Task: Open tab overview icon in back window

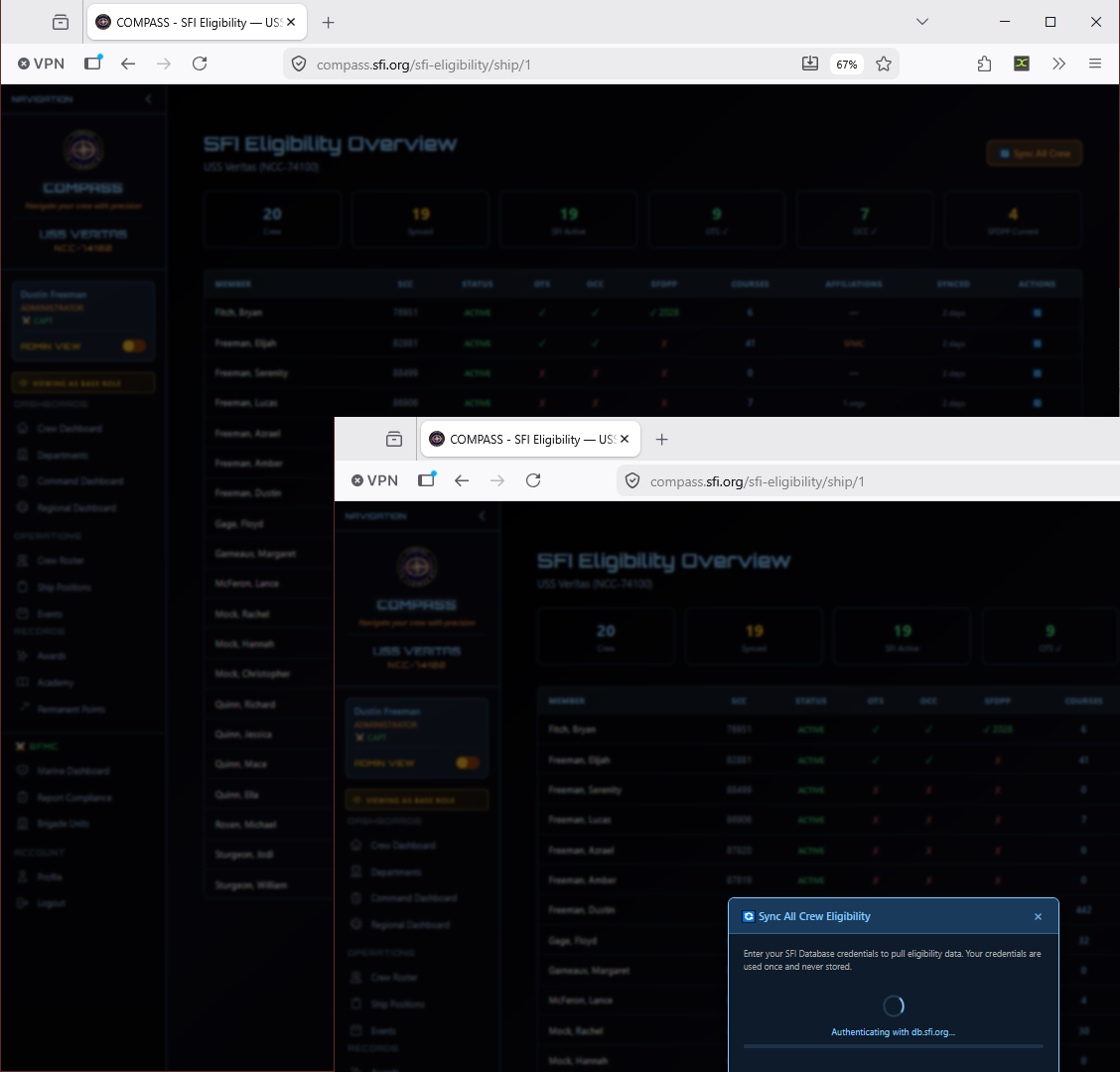Action: (x=61, y=22)
